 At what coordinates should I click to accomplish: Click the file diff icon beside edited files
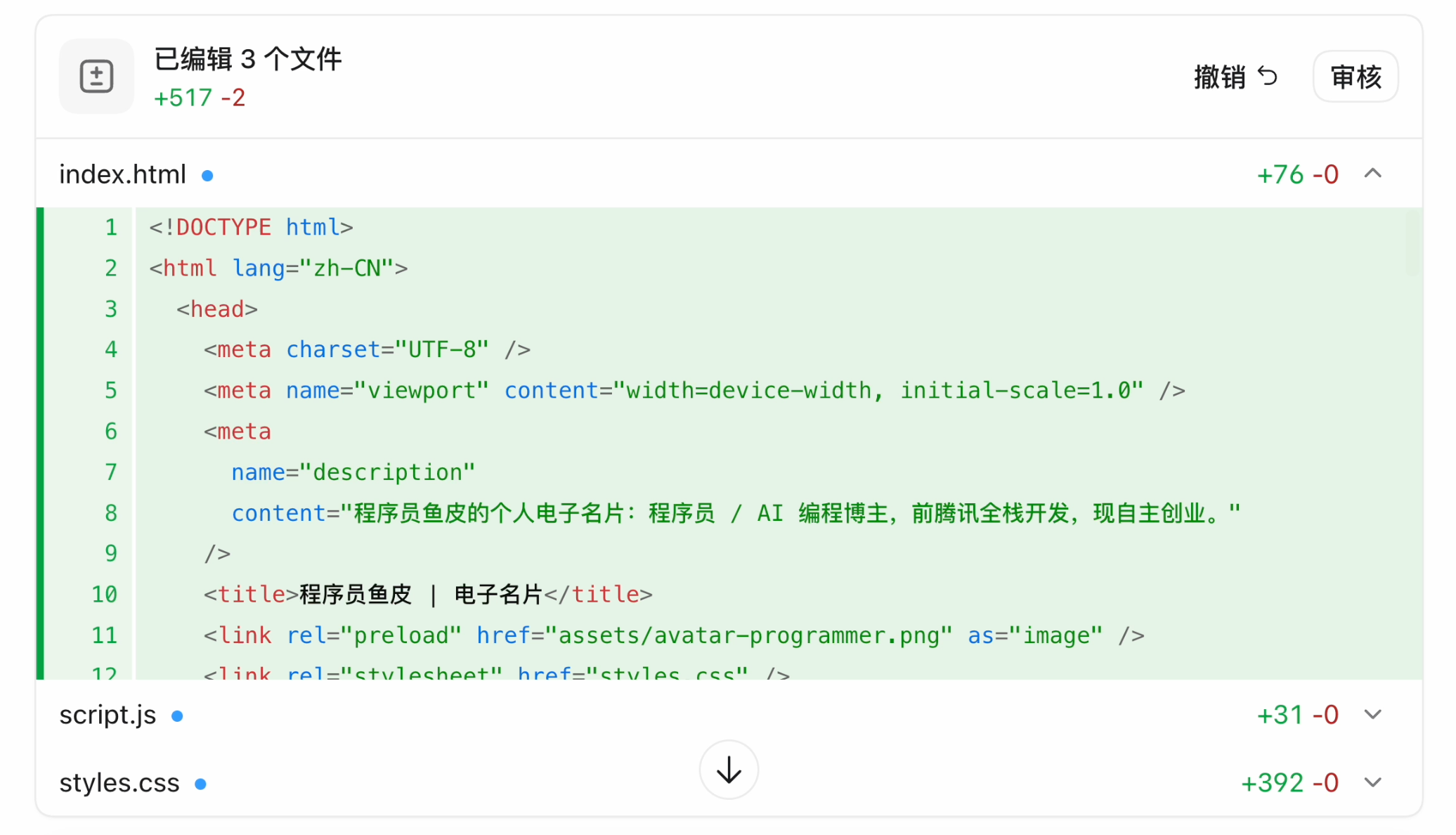[x=96, y=77]
